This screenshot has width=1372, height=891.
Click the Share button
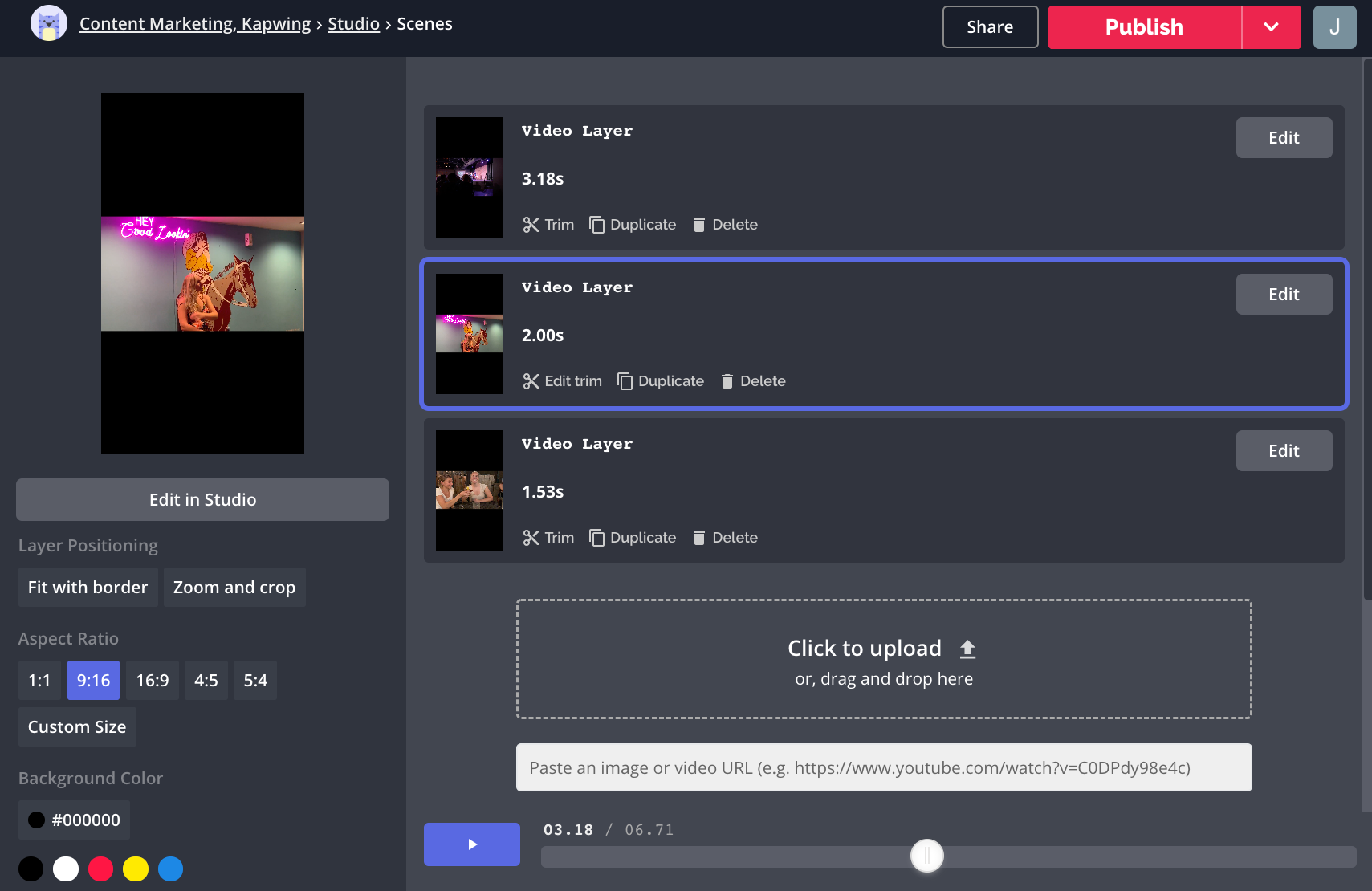(989, 27)
